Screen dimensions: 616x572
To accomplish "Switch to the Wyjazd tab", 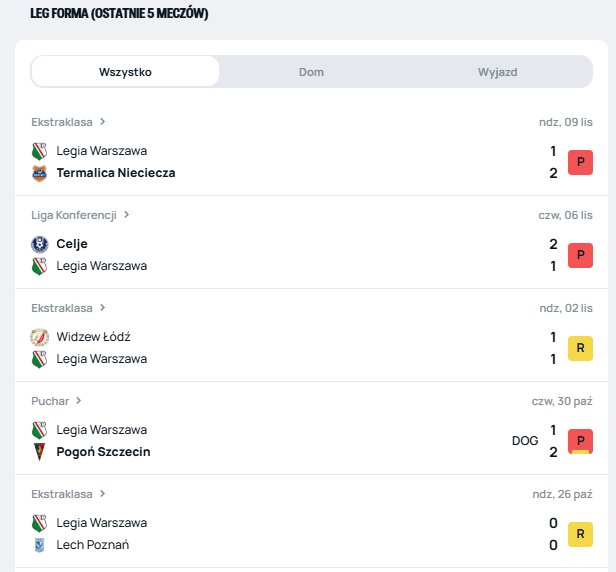I will 497,72.
